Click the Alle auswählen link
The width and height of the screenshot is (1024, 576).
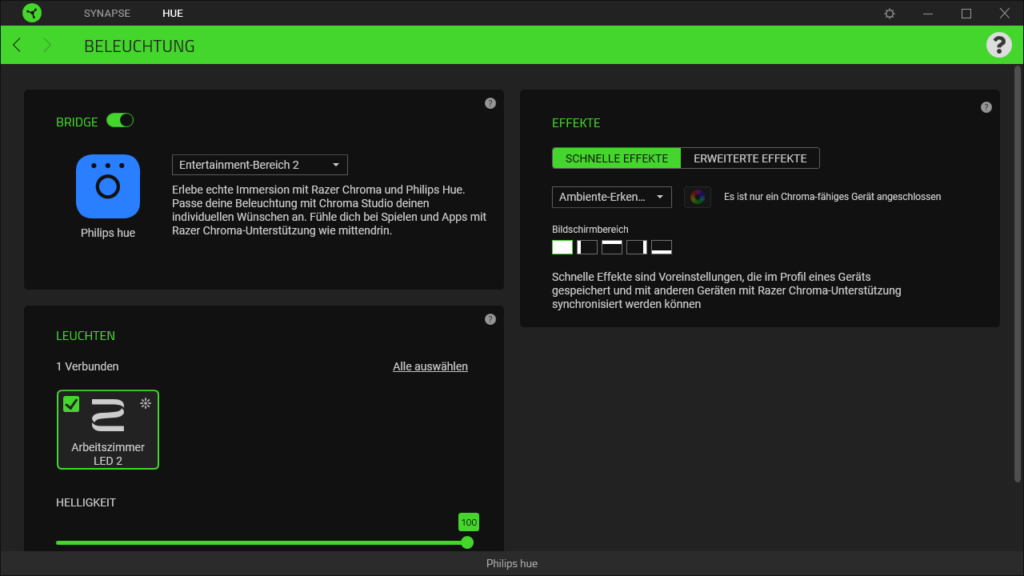tap(430, 367)
